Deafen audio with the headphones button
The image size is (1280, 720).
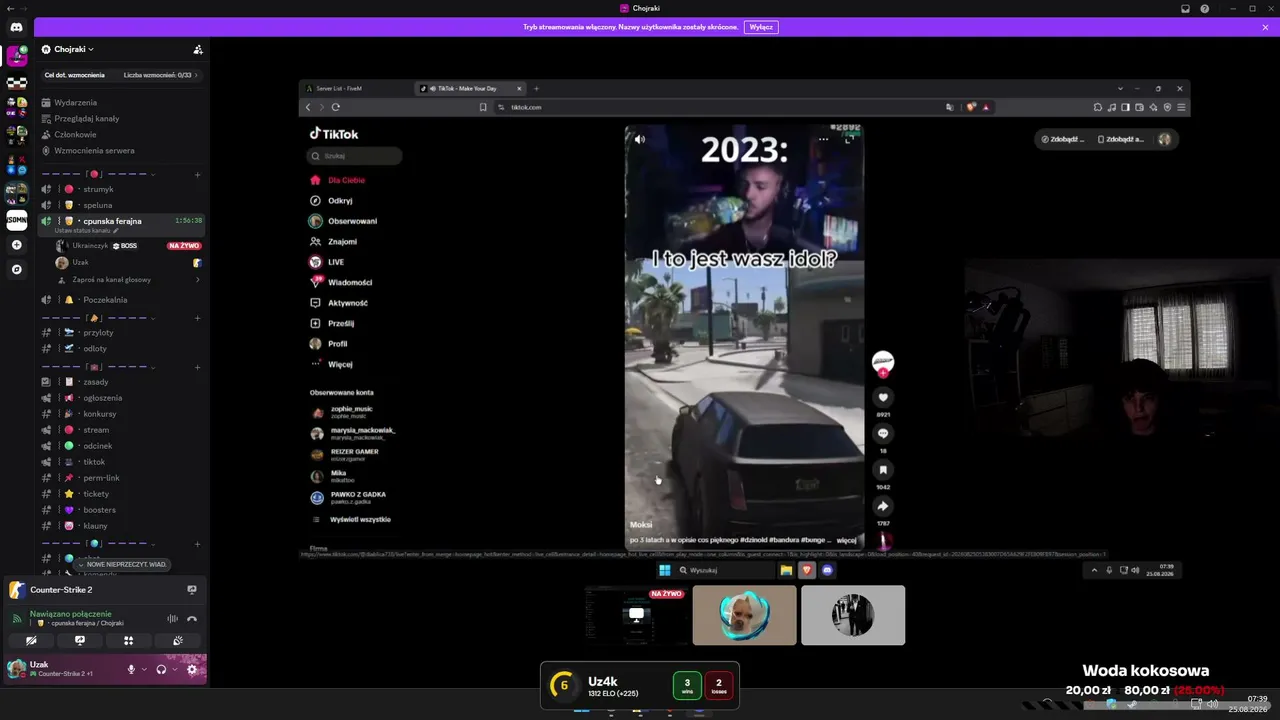tap(161, 669)
